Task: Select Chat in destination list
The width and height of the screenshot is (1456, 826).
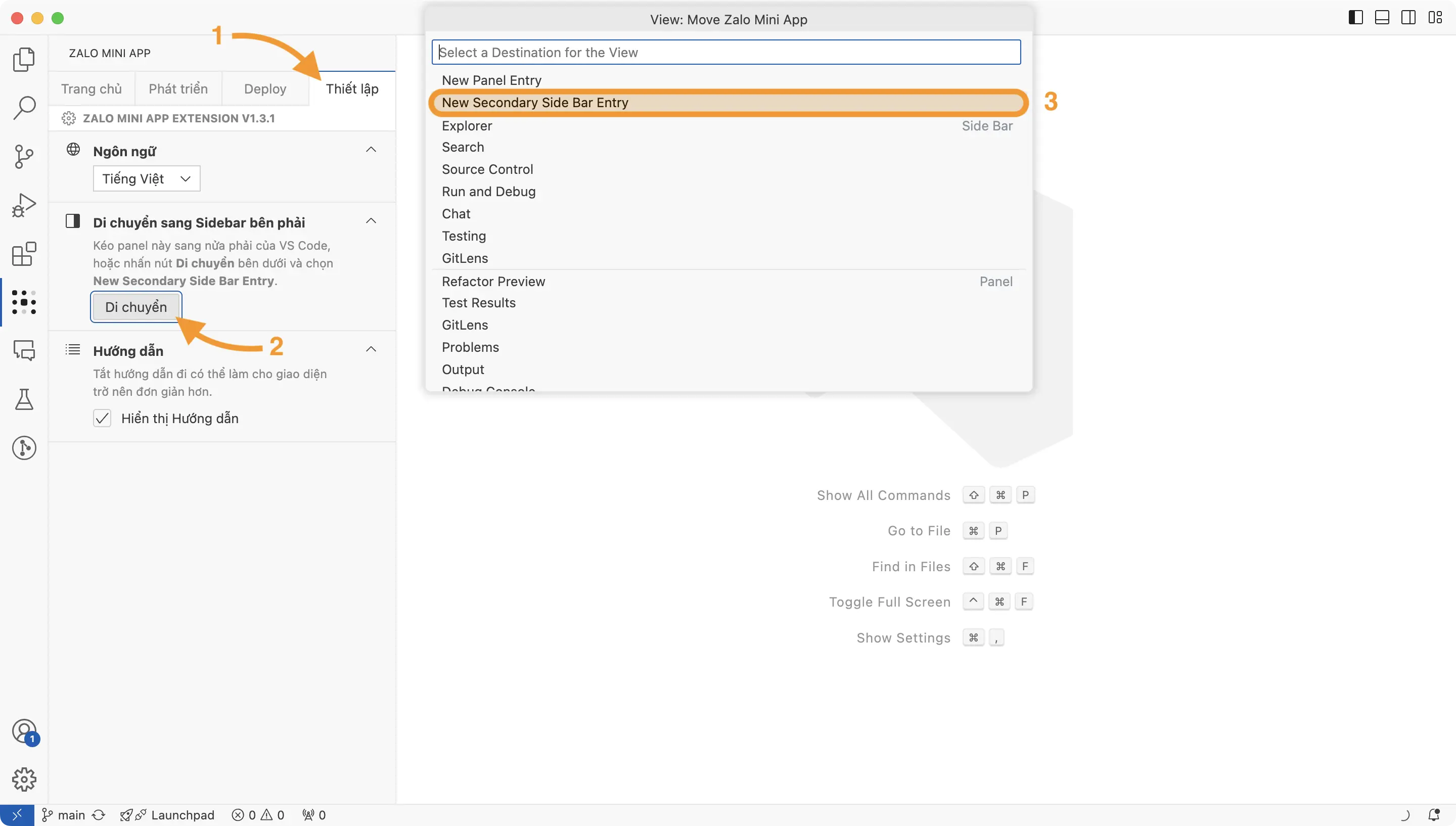Action: click(729, 213)
